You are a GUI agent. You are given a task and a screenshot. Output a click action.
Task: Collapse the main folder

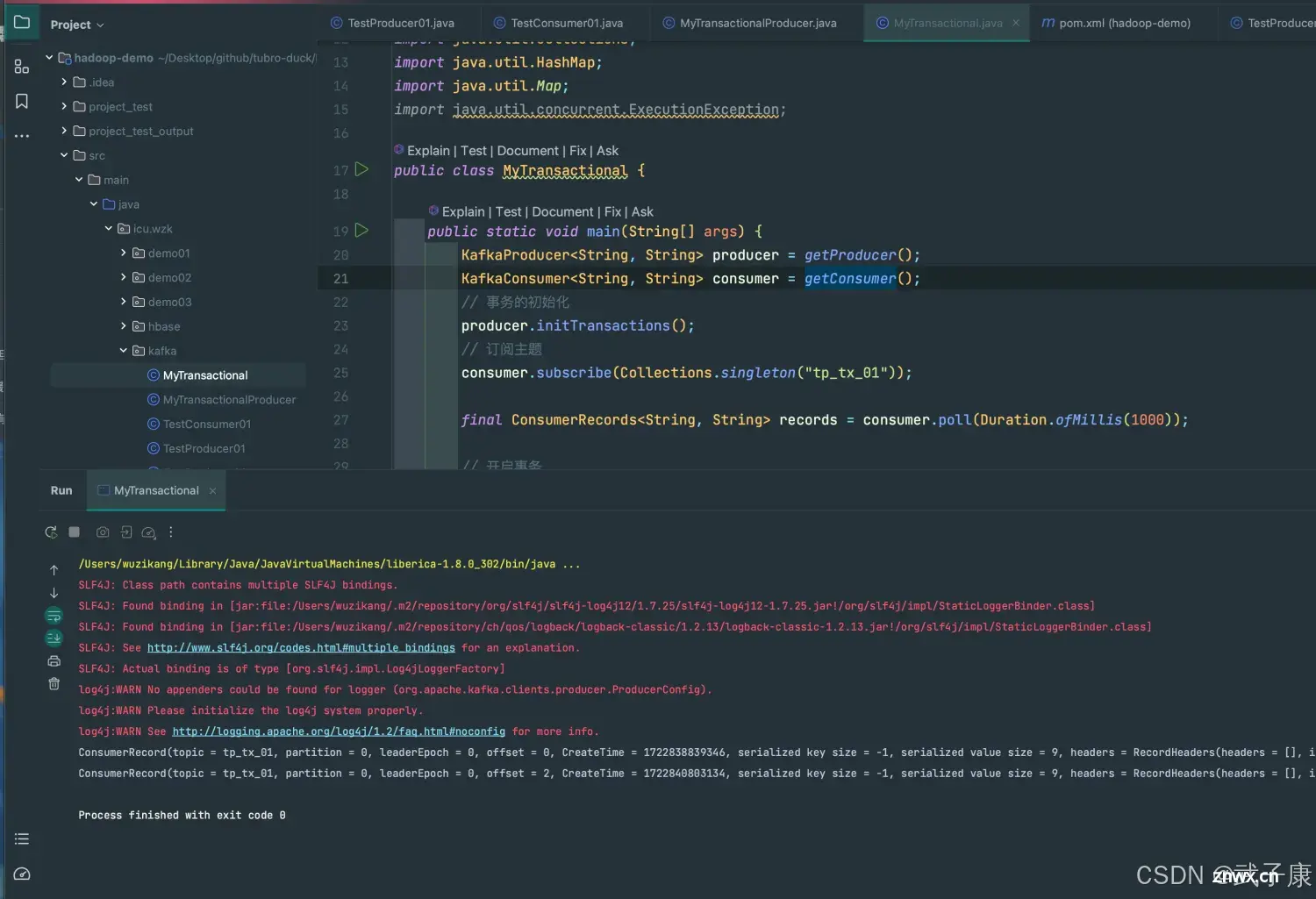(79, 180)
